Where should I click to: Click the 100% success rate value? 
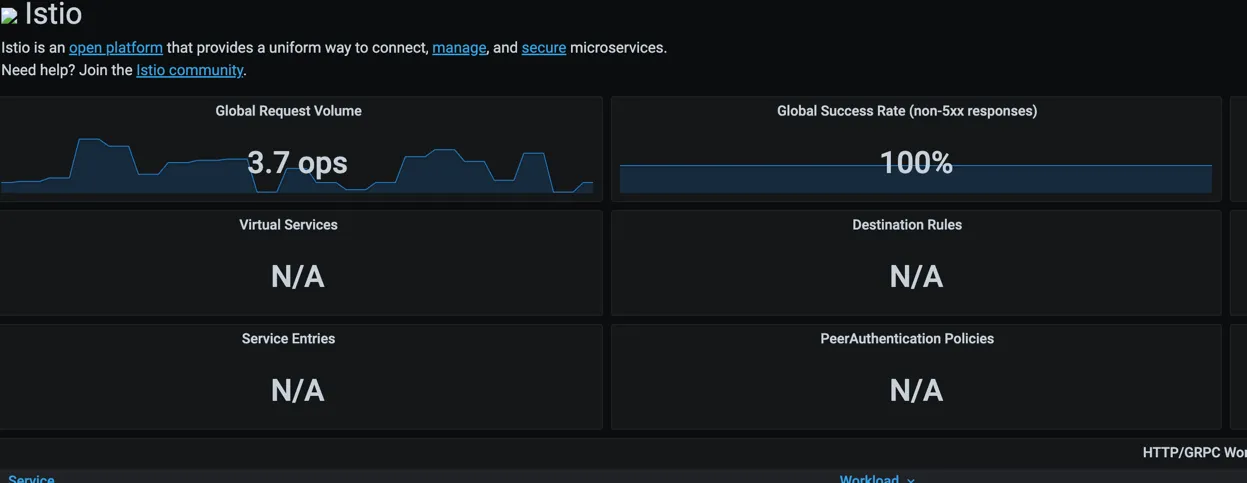pos(916,162)
